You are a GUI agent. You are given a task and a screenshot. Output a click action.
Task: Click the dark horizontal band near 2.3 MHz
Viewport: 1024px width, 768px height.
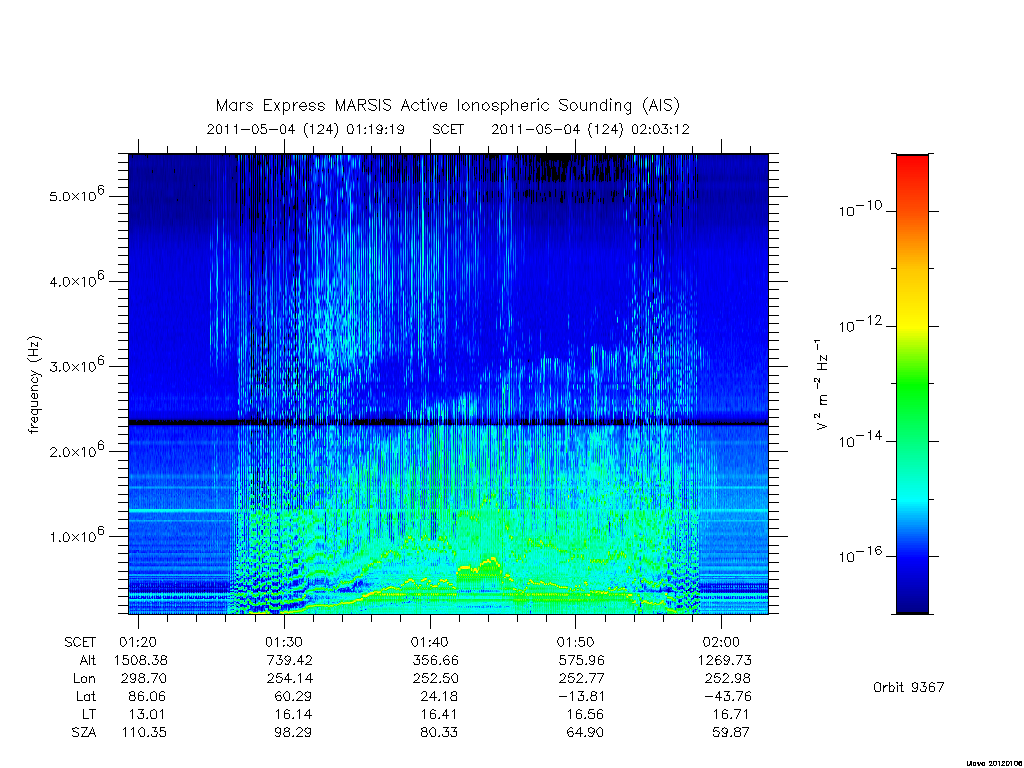(x=448, y=423)
